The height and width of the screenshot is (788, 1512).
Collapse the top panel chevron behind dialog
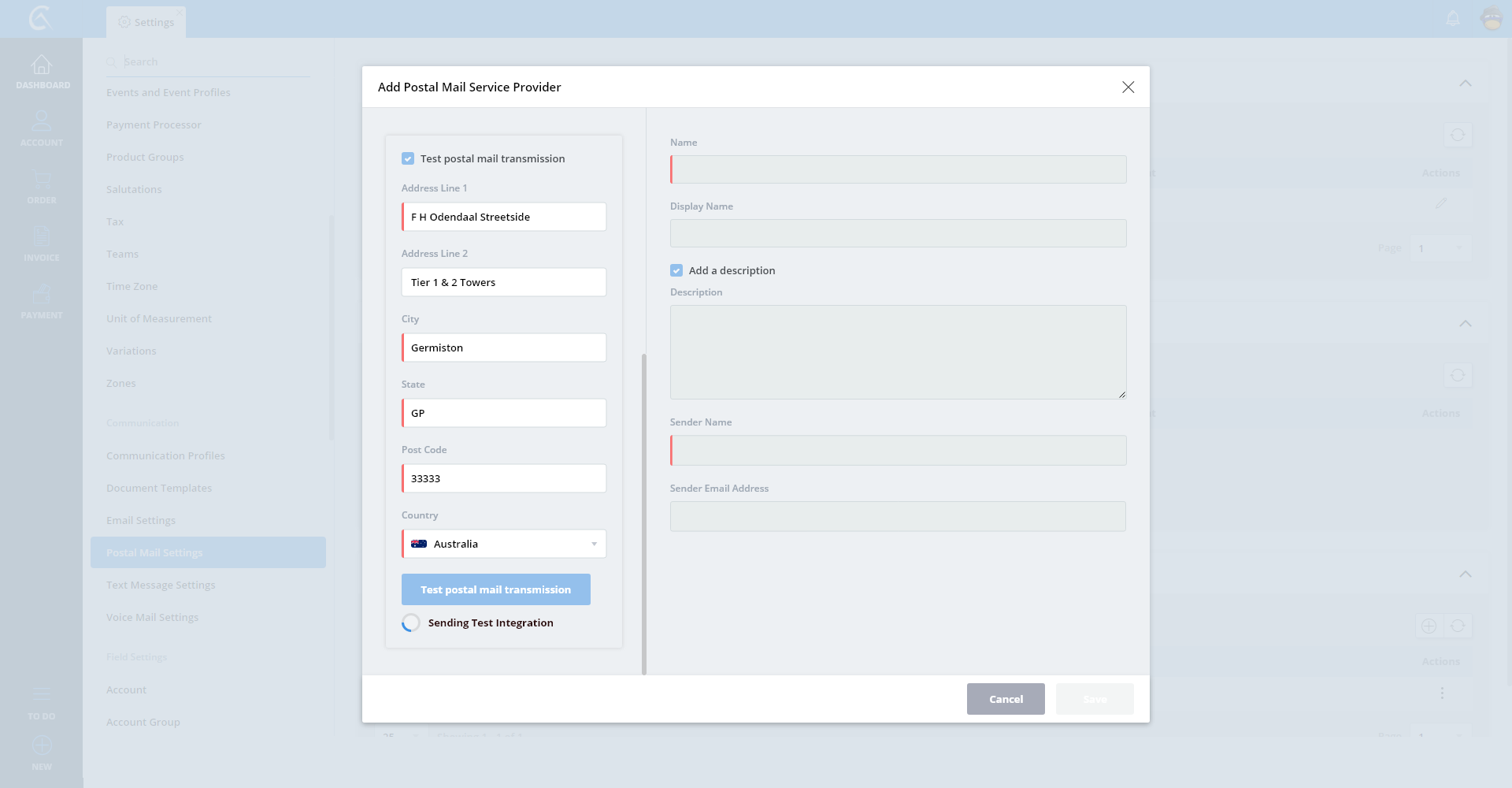pos(1465,84)
